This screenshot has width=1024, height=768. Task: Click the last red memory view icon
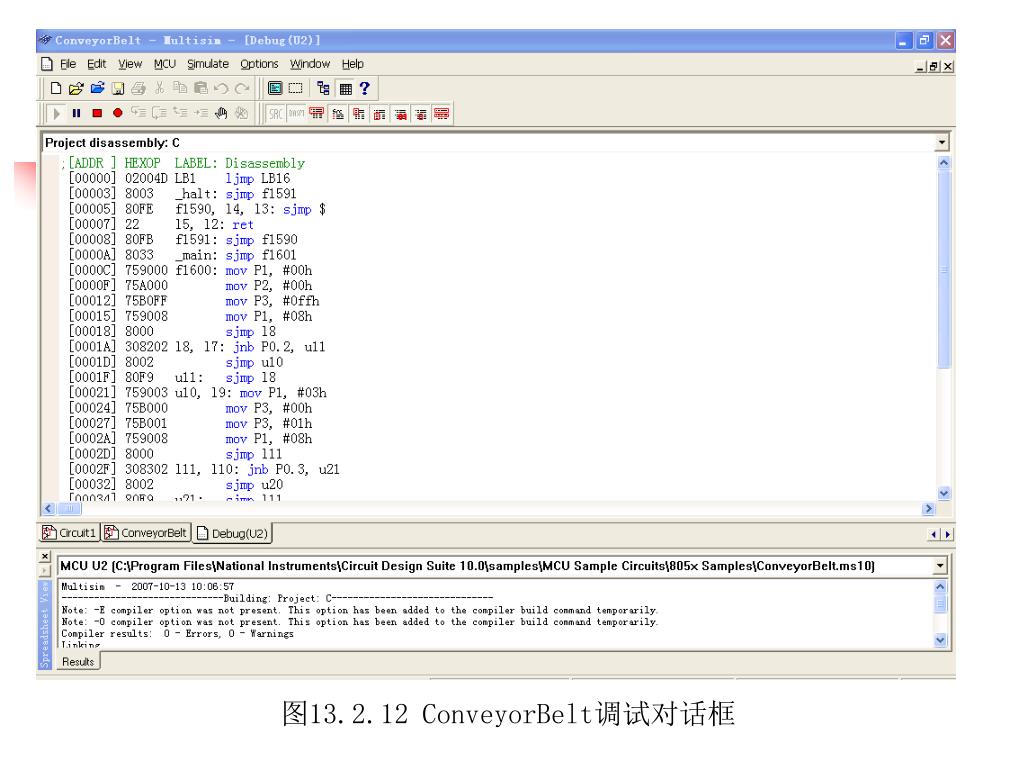(441, 114)
